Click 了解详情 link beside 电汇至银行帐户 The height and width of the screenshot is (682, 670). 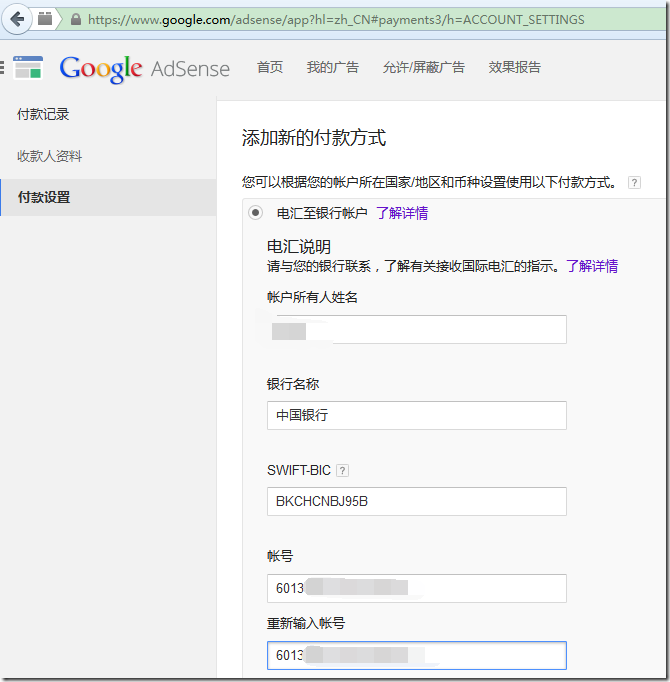[402, 213]
